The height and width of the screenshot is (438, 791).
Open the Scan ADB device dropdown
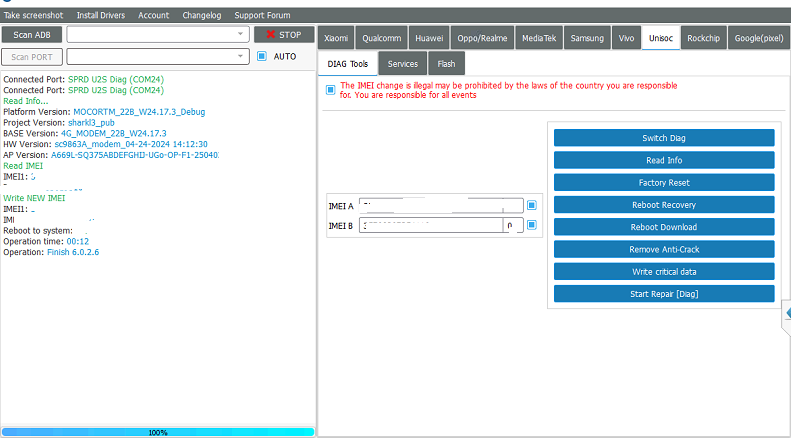[158, 34]
